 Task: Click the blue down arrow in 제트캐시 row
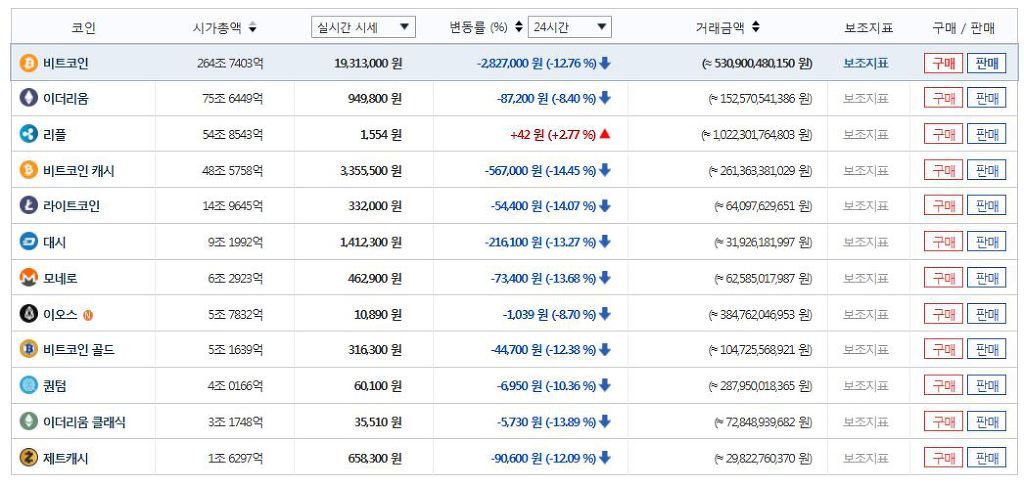pos(605,458)
